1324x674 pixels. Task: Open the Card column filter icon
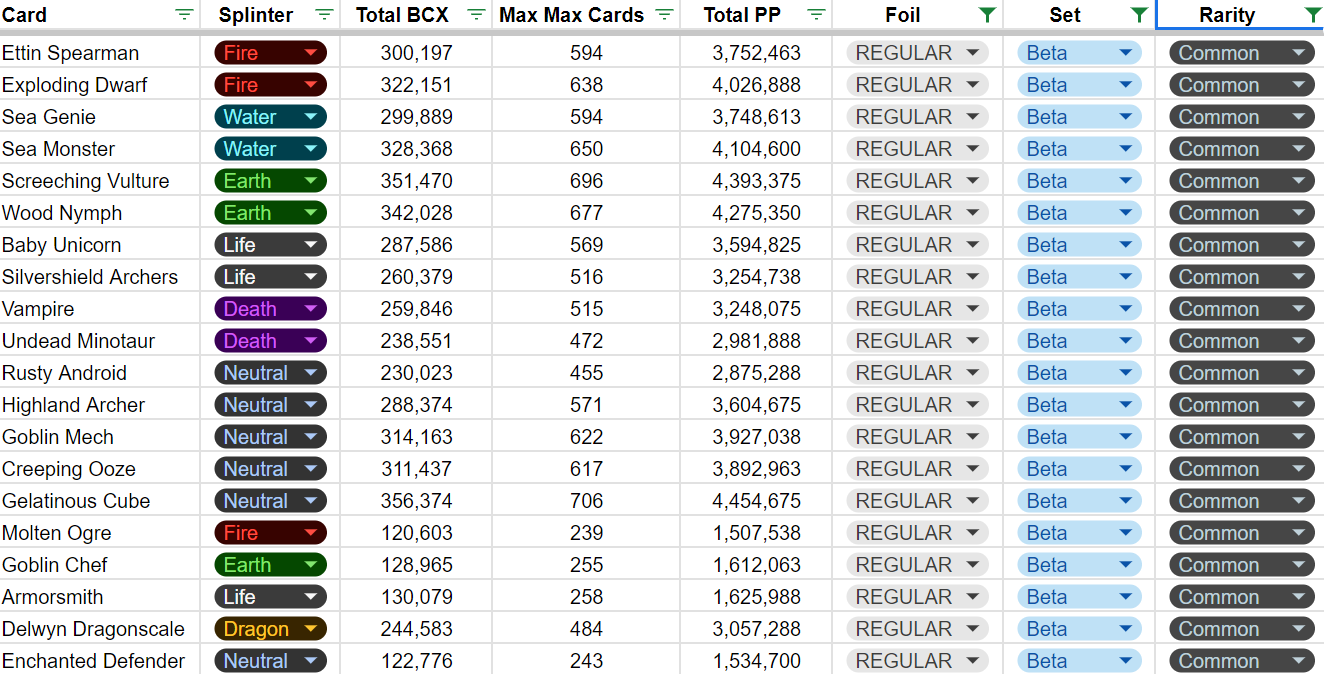[x=184, y=15]
